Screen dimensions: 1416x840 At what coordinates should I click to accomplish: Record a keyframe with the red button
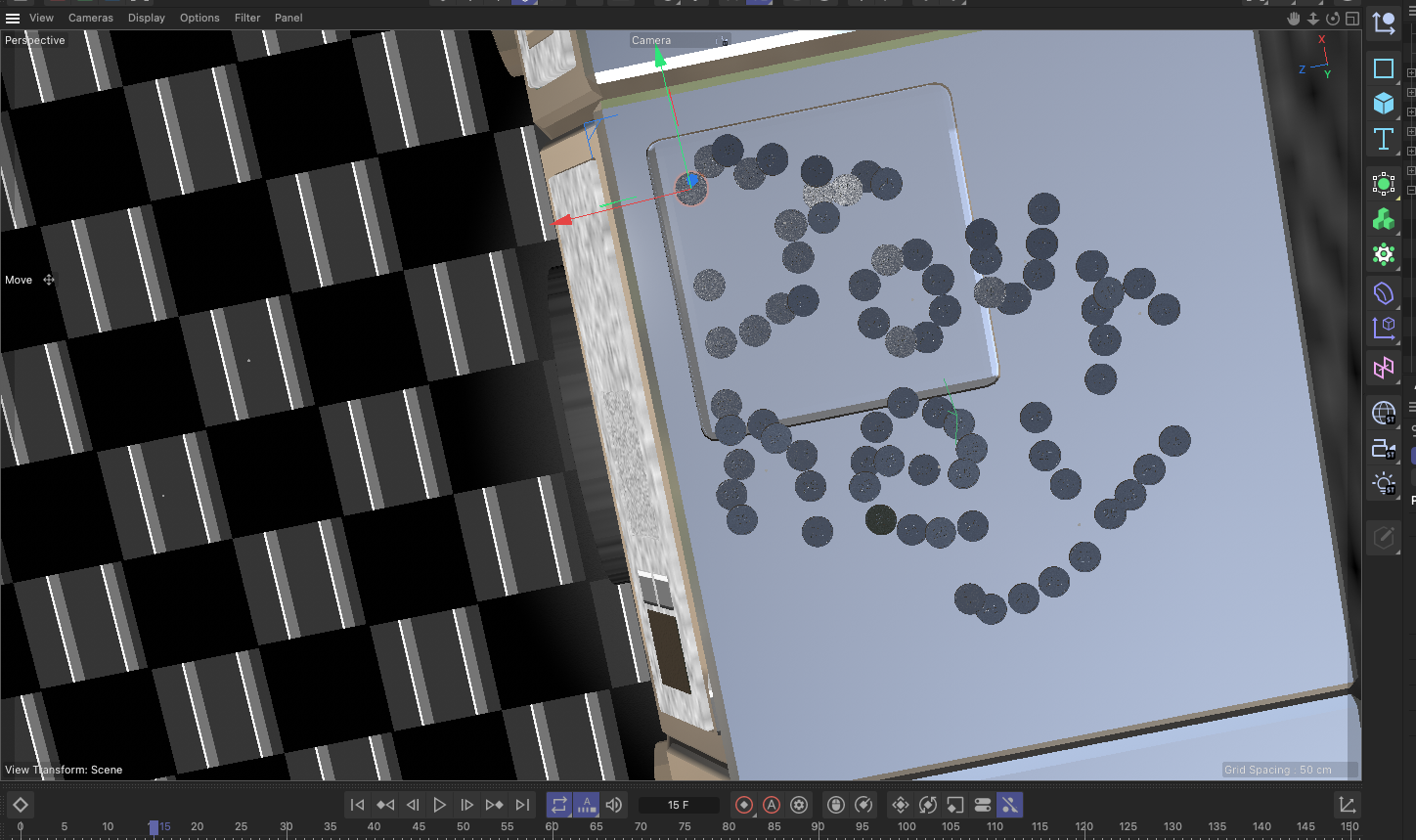tap(744, 805)
